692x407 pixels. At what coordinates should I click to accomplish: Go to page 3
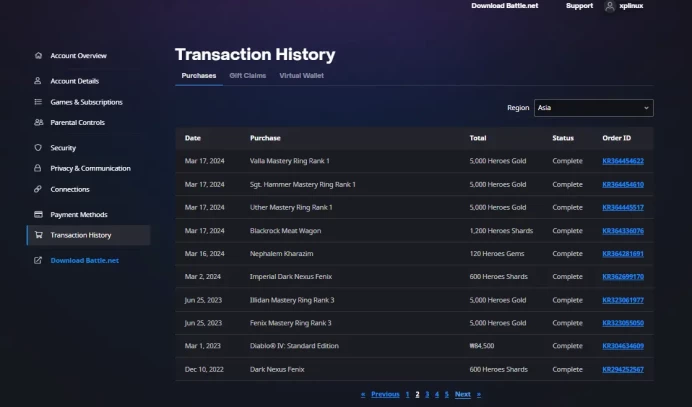427,394
